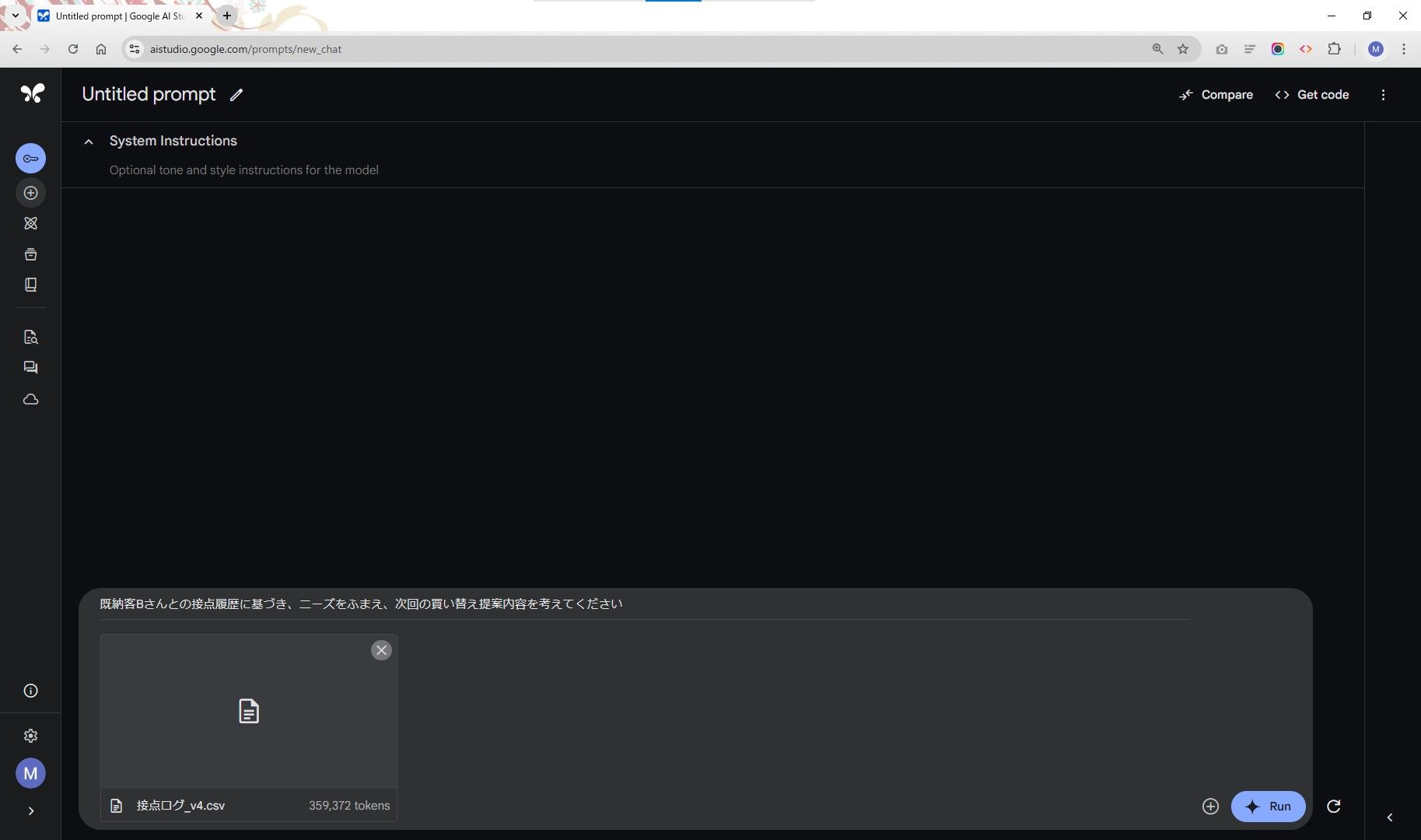Bookmark this page with the star icon
This screenshot has height=840, width=1421.
(x=1183, y=49)
